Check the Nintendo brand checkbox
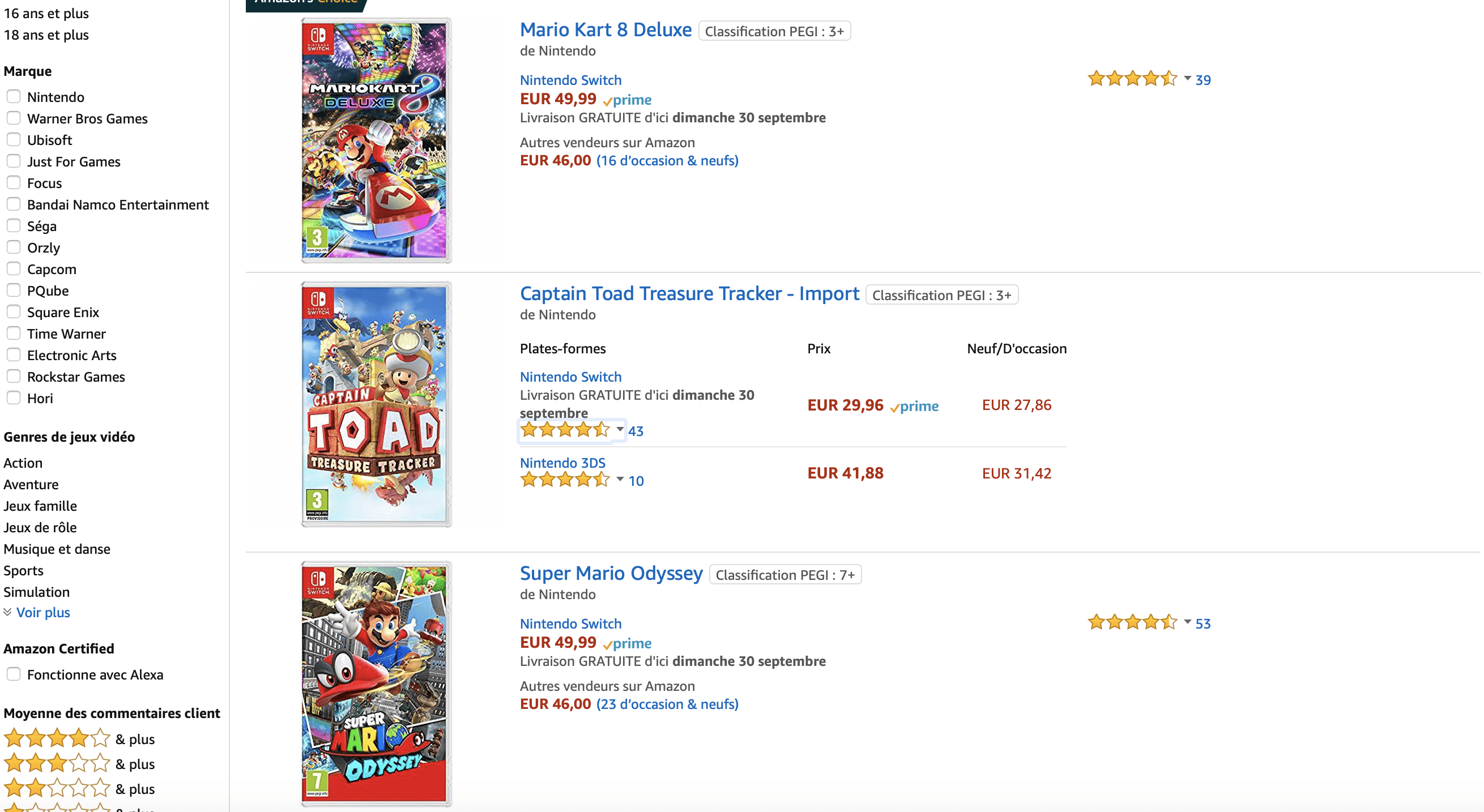 [14, 96]
